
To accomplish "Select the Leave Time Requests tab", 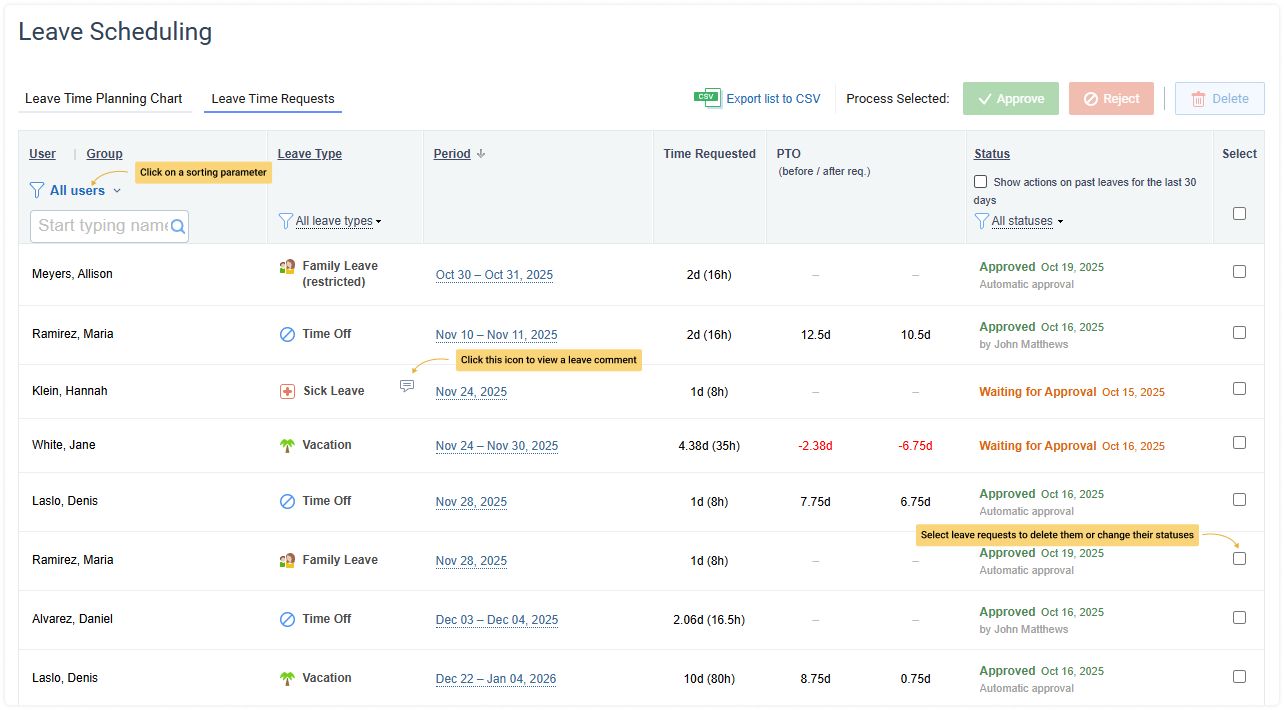I will point(273,99).
